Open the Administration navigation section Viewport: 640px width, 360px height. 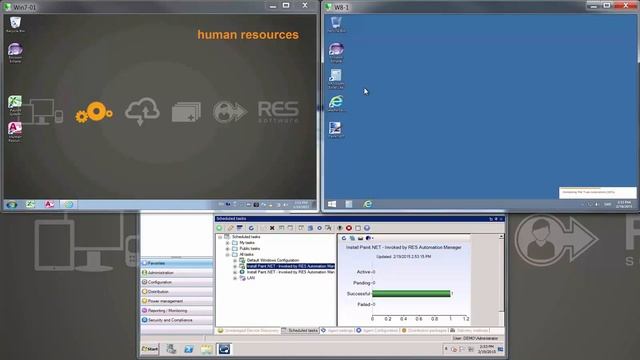[177, 273]
